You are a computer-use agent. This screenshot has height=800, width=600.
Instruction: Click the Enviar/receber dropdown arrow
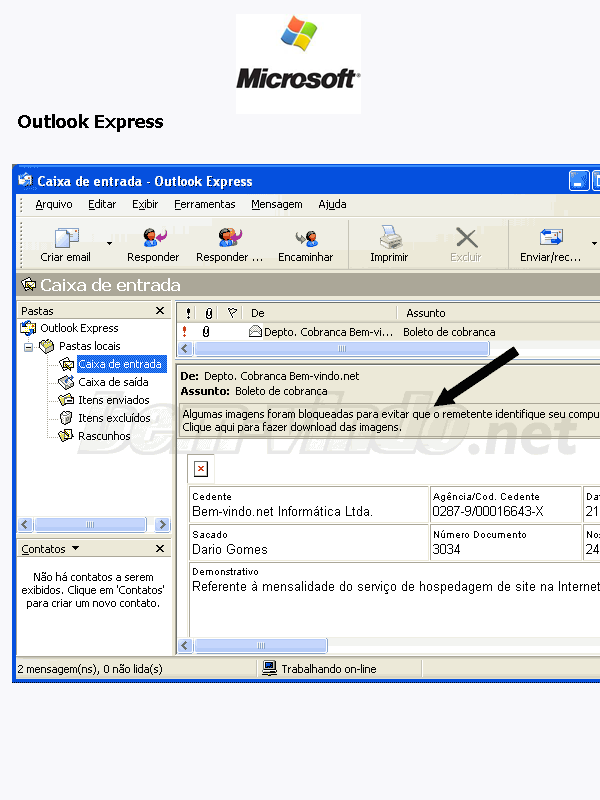pyautogui.click(x=594, y=243)
